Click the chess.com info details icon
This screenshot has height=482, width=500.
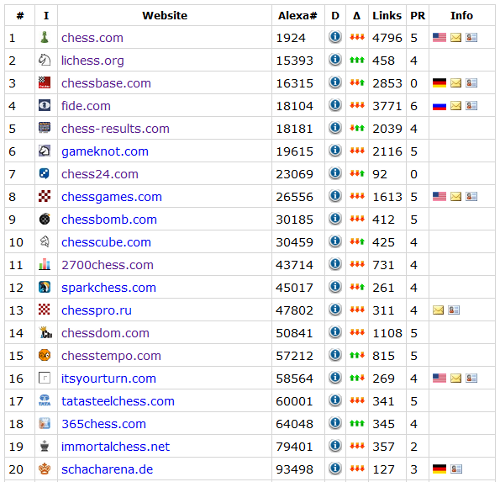pyautogui.click(x=335, y=36)
